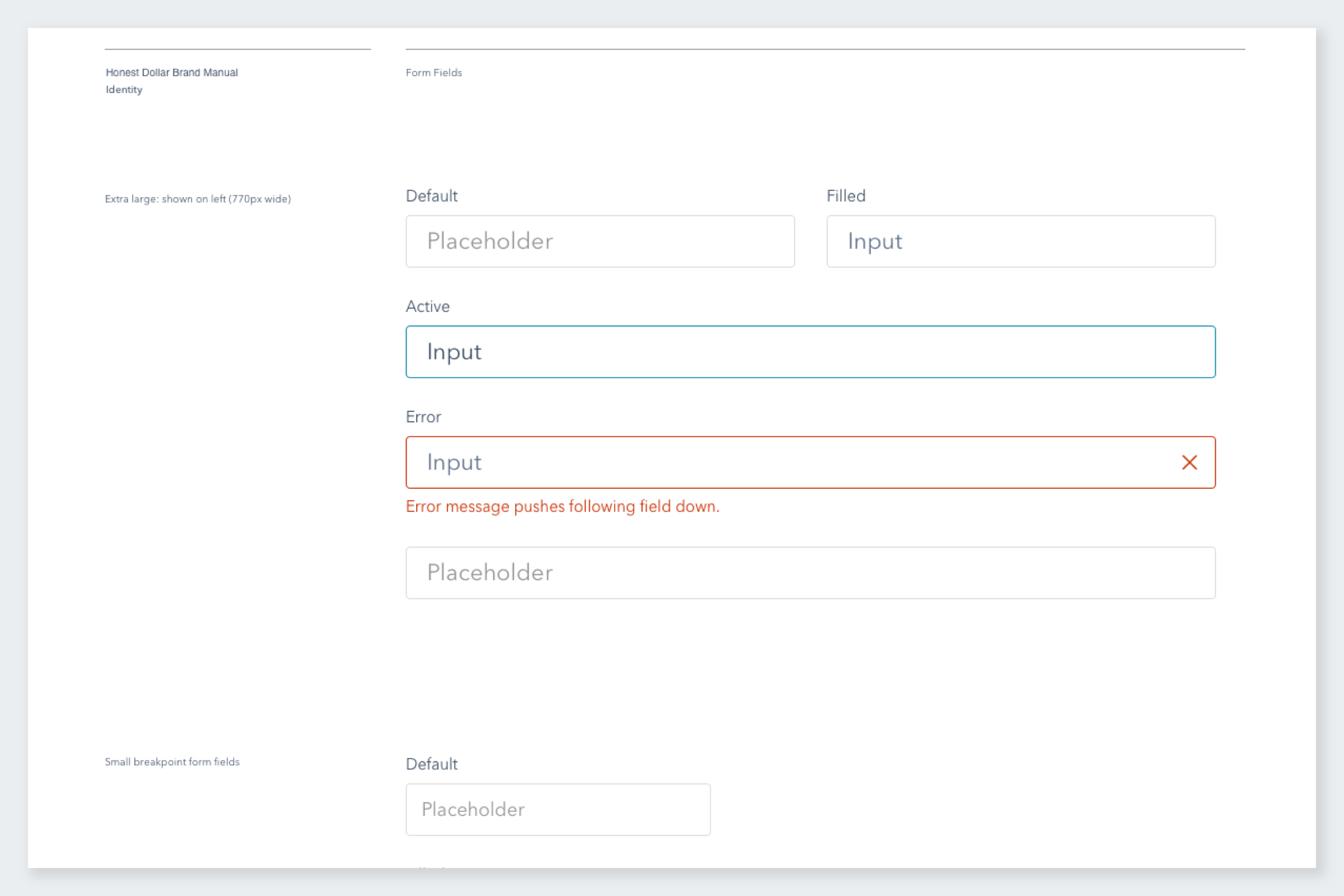Click 'Error message pushes following field down.' text

click(562, 507)
